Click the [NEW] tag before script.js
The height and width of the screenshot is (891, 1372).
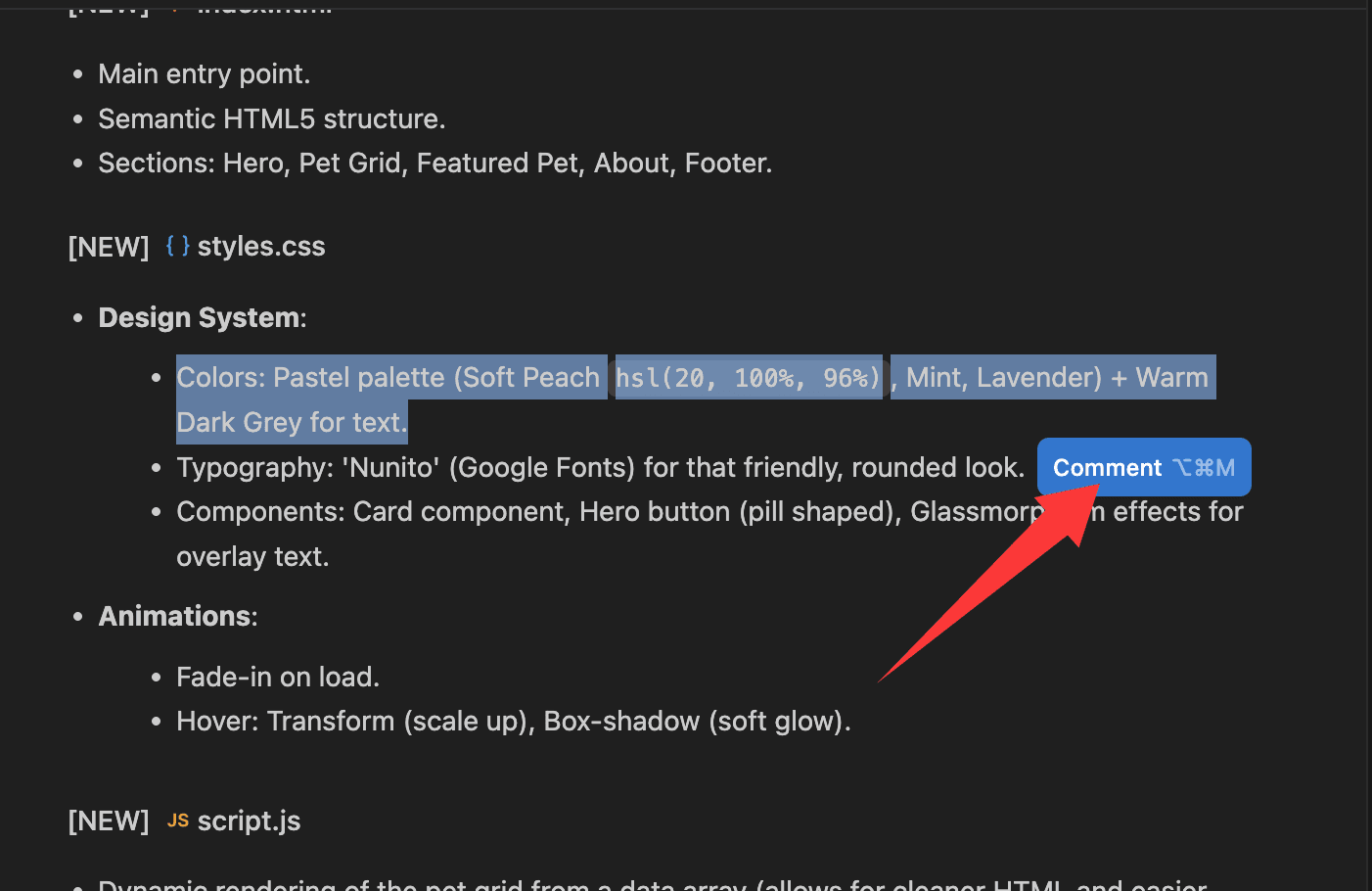click(109, 821)
